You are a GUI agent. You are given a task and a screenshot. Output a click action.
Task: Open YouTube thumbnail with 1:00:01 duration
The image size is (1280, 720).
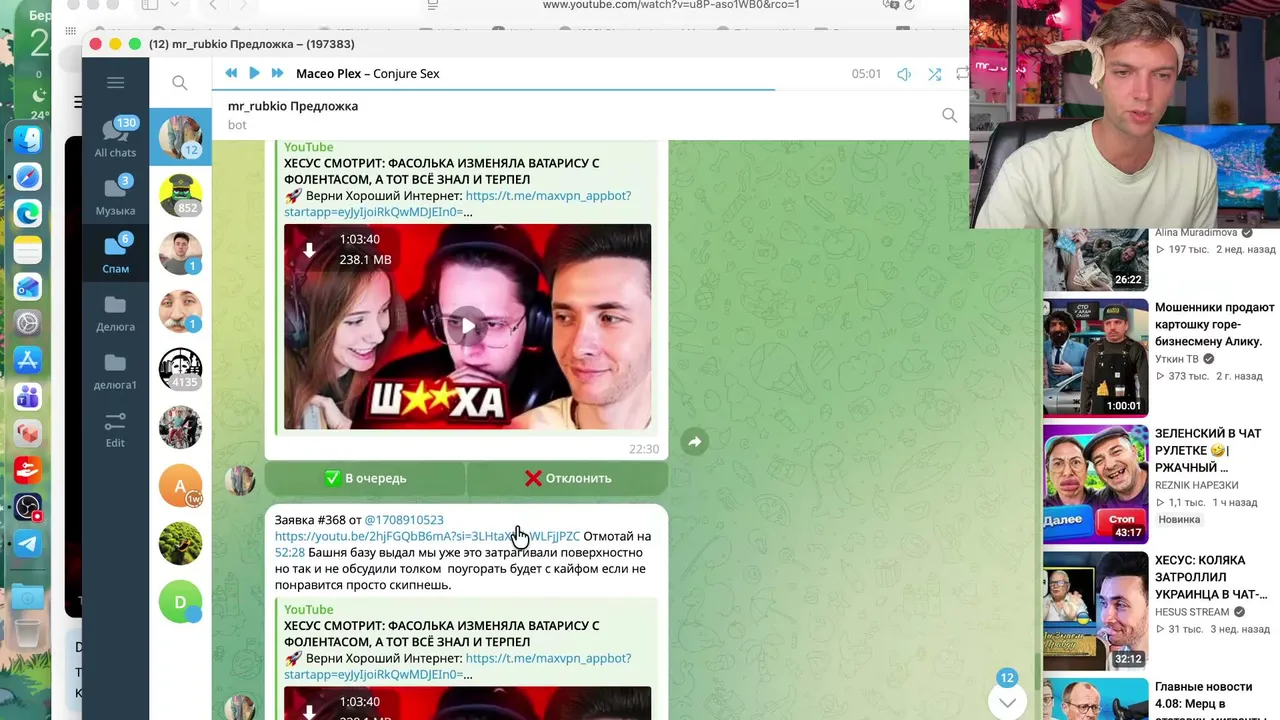(x=1095, y=357)
